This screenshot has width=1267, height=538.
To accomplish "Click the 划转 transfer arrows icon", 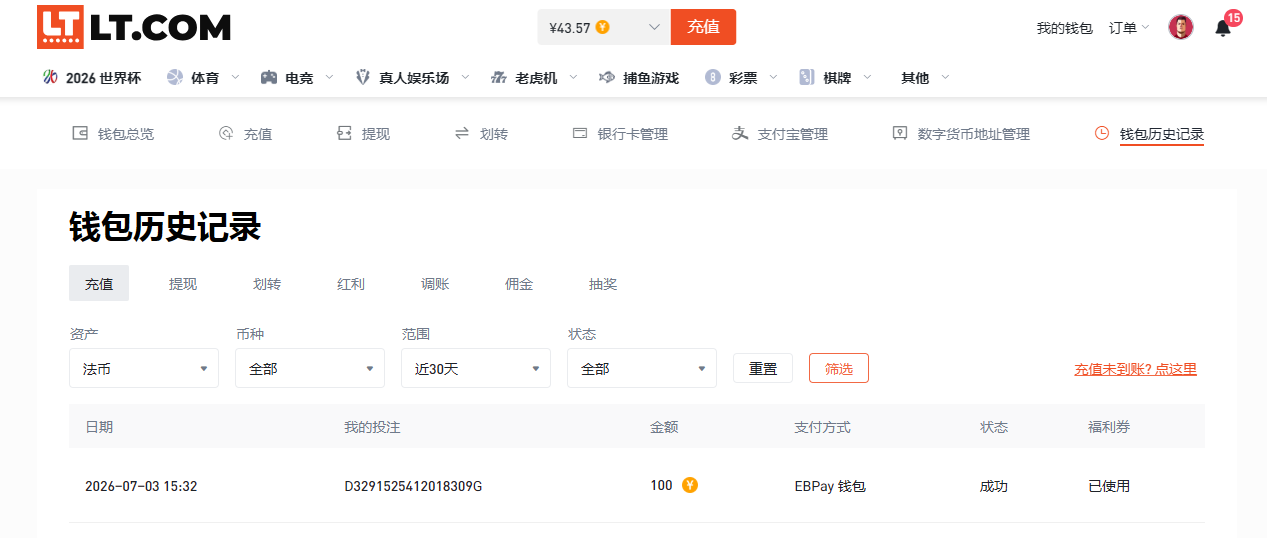I will [x=462, y=133].
